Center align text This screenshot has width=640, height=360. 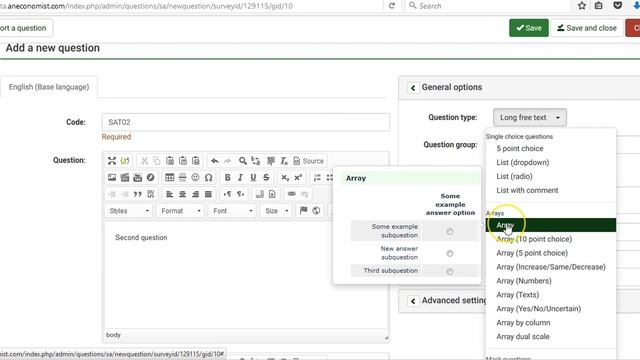(x=182, y=194)
